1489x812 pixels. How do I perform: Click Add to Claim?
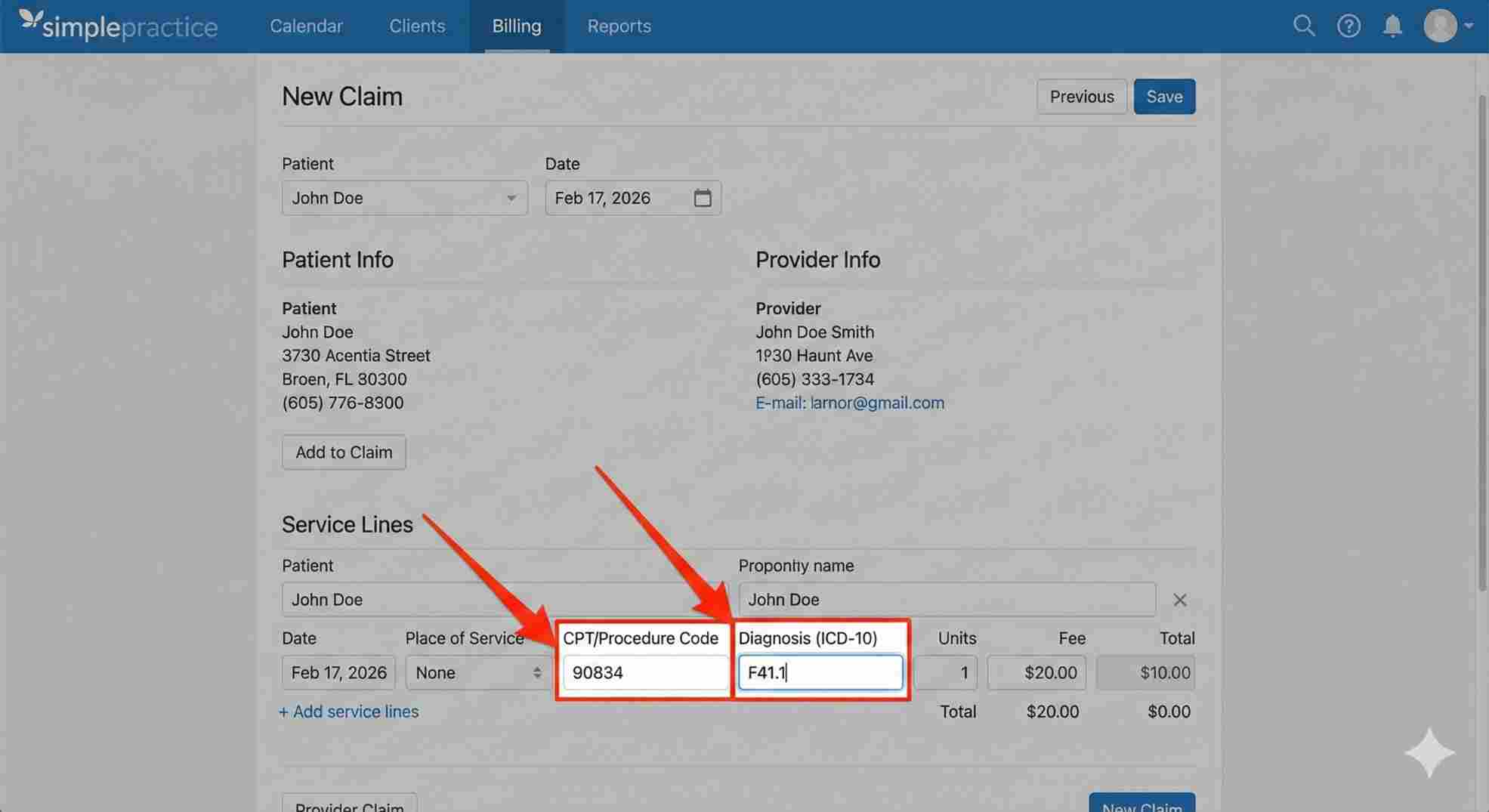(x=344, y=452)
